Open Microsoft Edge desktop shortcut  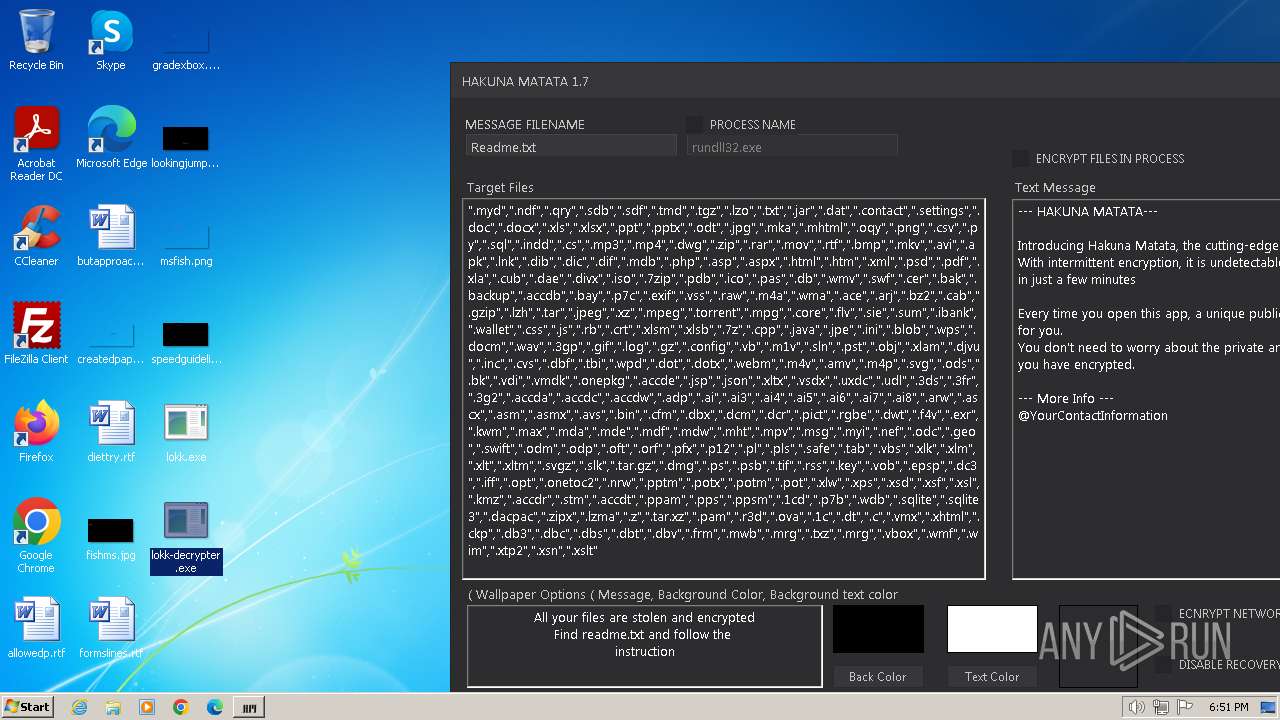(x=111, y=138)
